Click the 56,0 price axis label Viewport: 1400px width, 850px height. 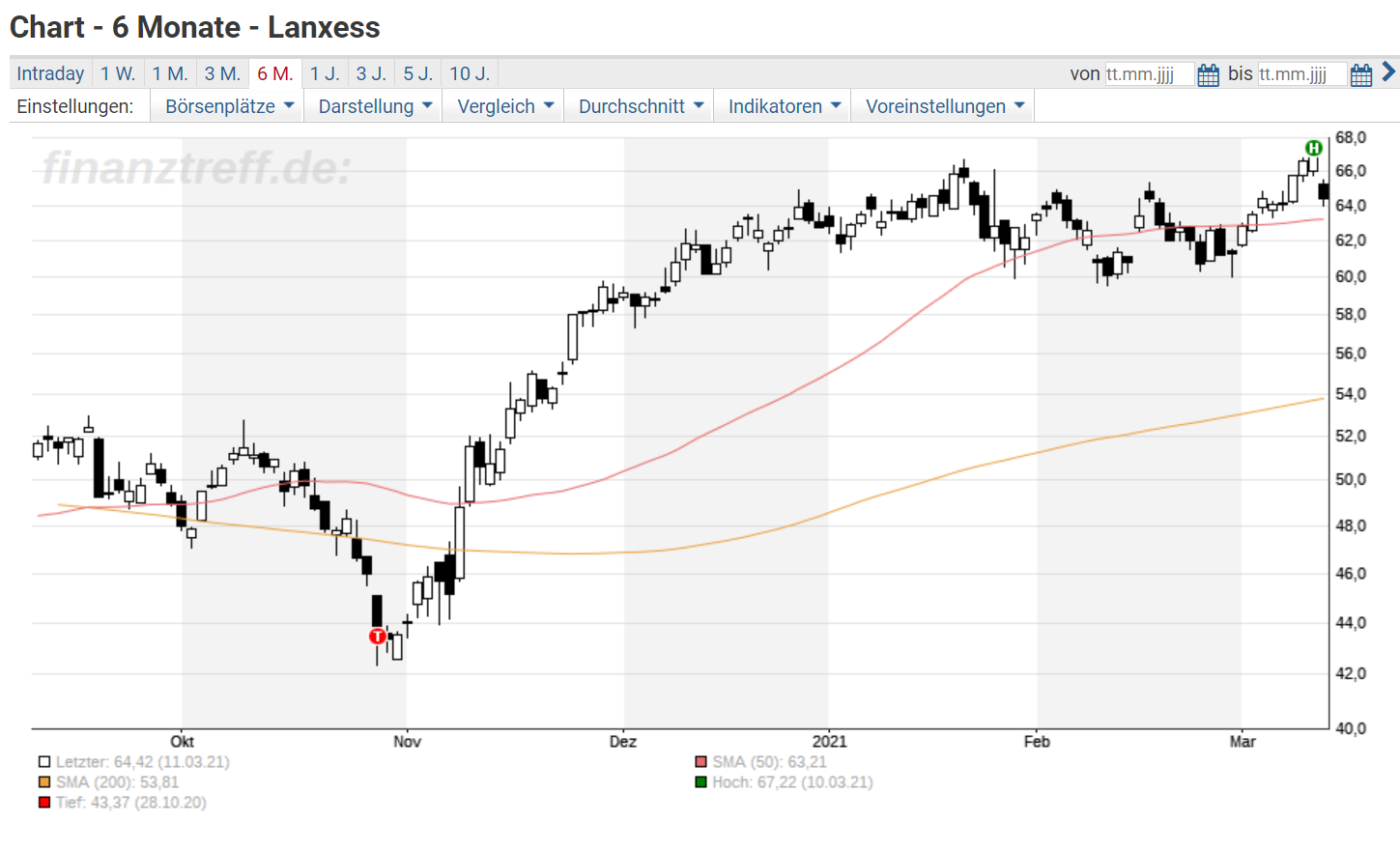[x=1351, y=354]
